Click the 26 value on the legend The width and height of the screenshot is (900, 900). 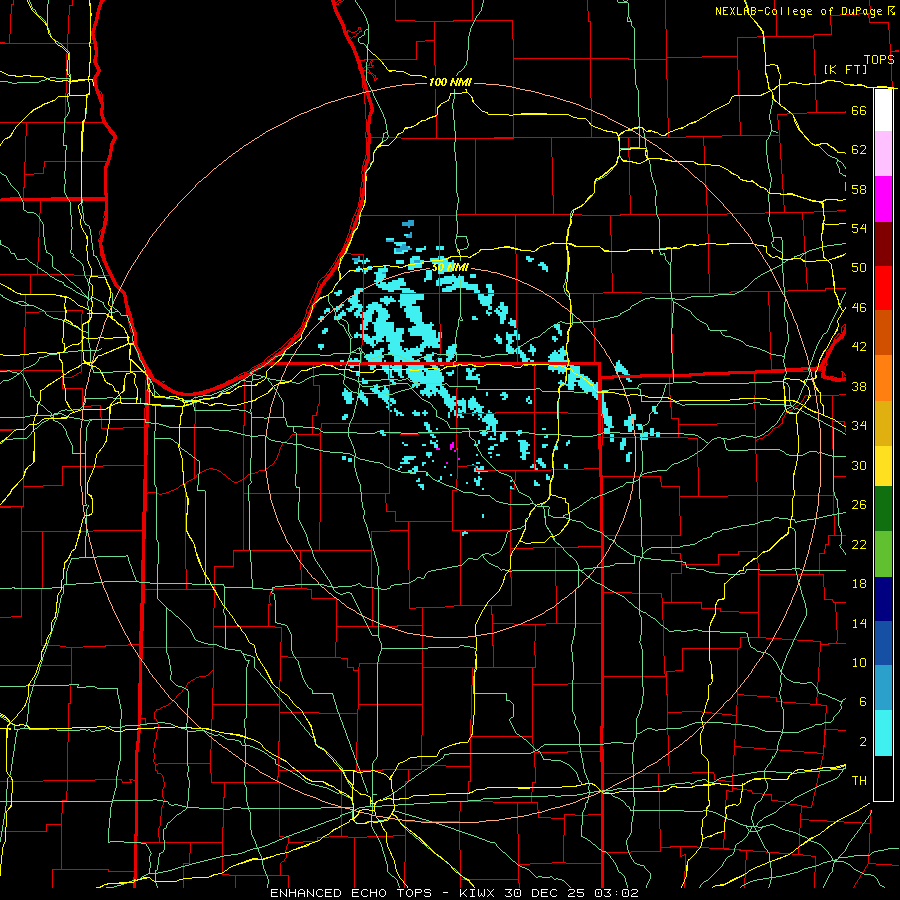[859, 505]
